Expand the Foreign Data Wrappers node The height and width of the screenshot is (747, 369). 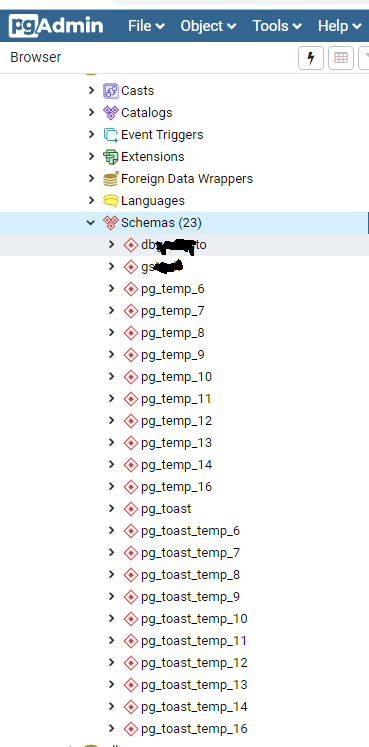pos(91,178)
